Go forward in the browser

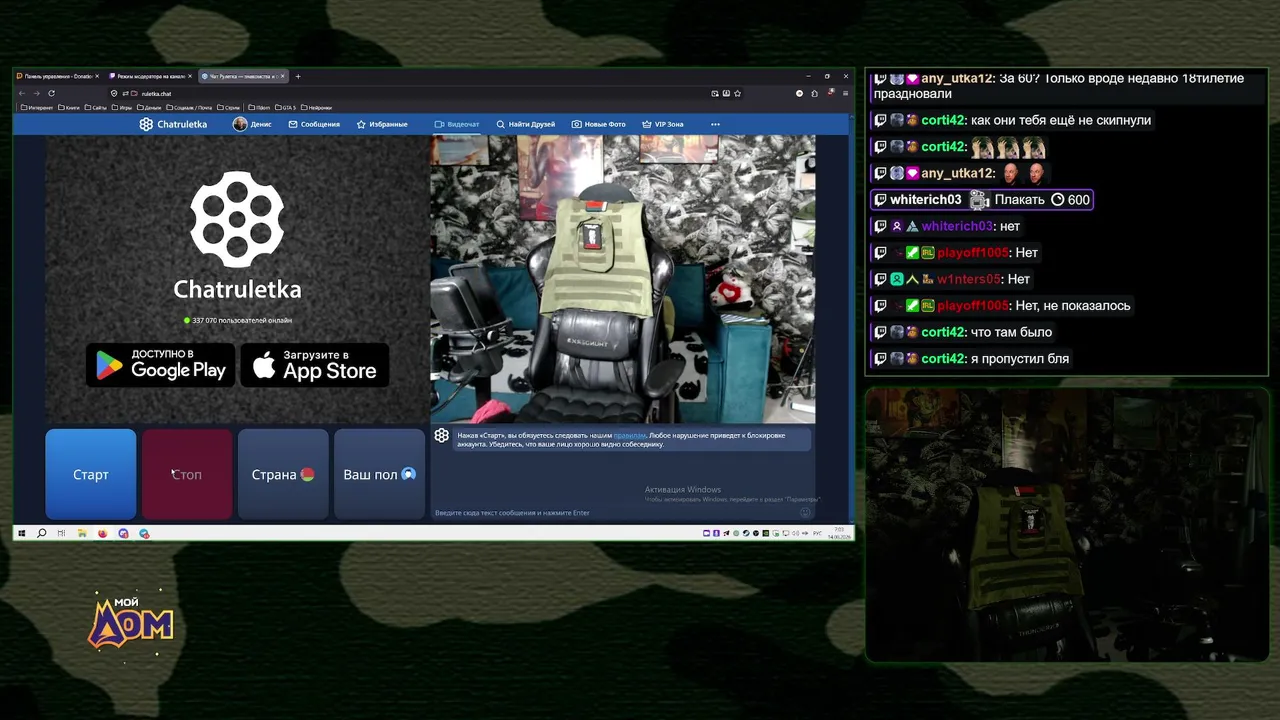click(x=37, y=93)
